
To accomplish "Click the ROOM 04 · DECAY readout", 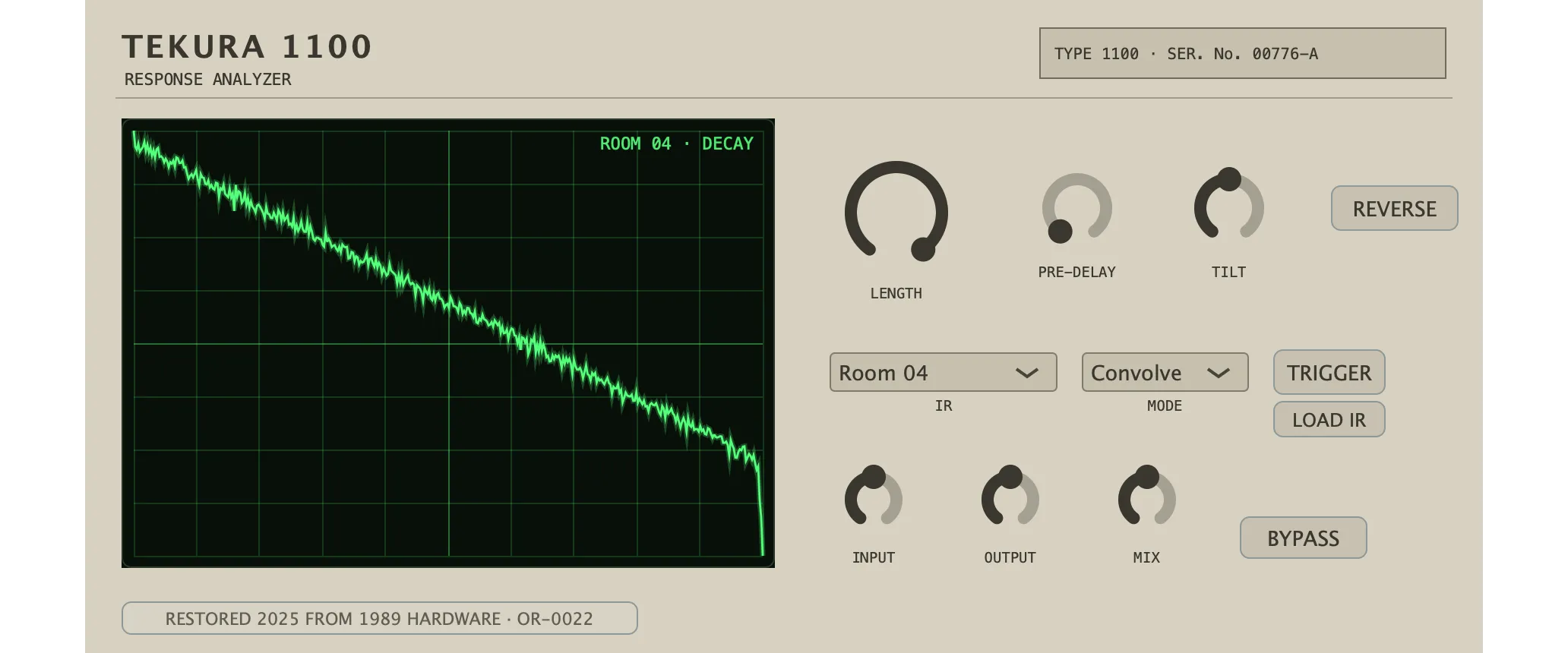I will coord(676,144).
